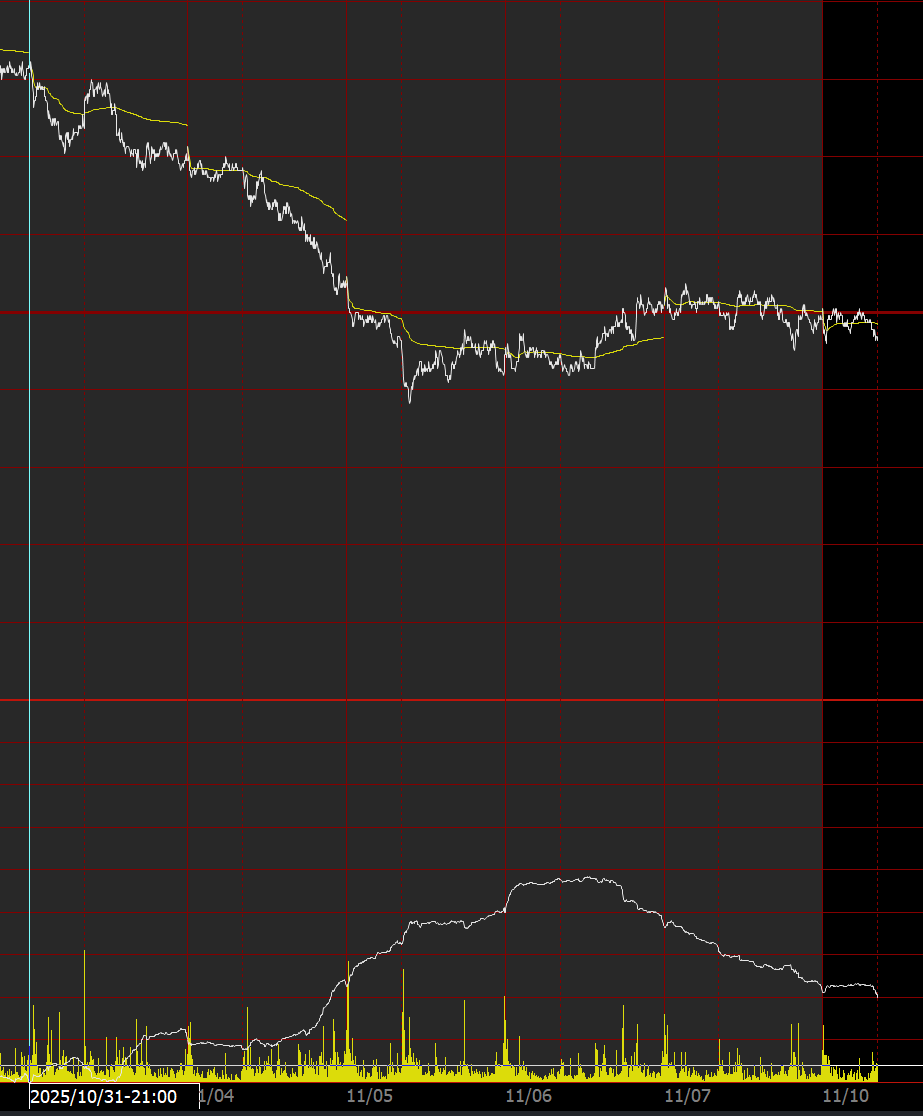Click the lowest trough of the price line

pyautogui.click(x=410, y=401)
